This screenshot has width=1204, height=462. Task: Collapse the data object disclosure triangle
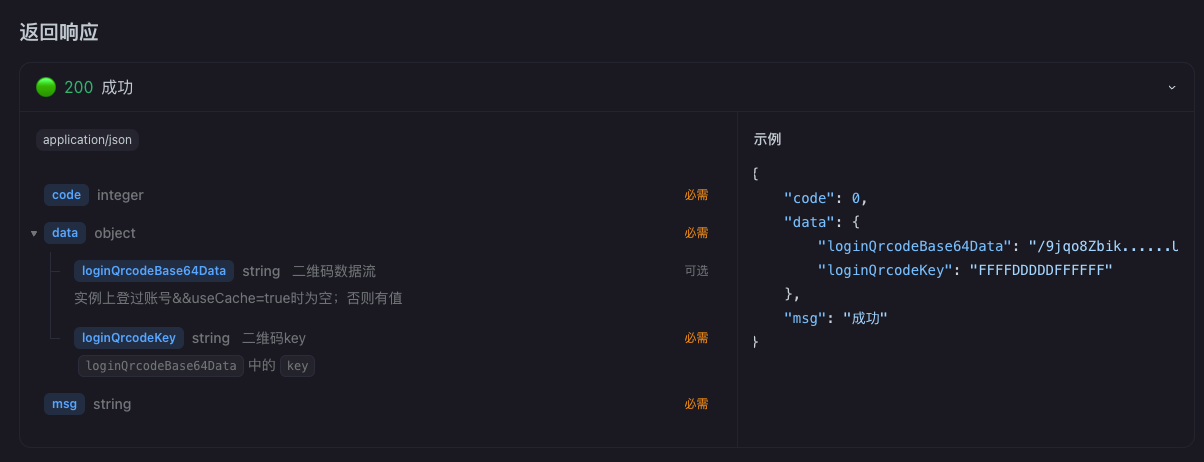(34, 233)
